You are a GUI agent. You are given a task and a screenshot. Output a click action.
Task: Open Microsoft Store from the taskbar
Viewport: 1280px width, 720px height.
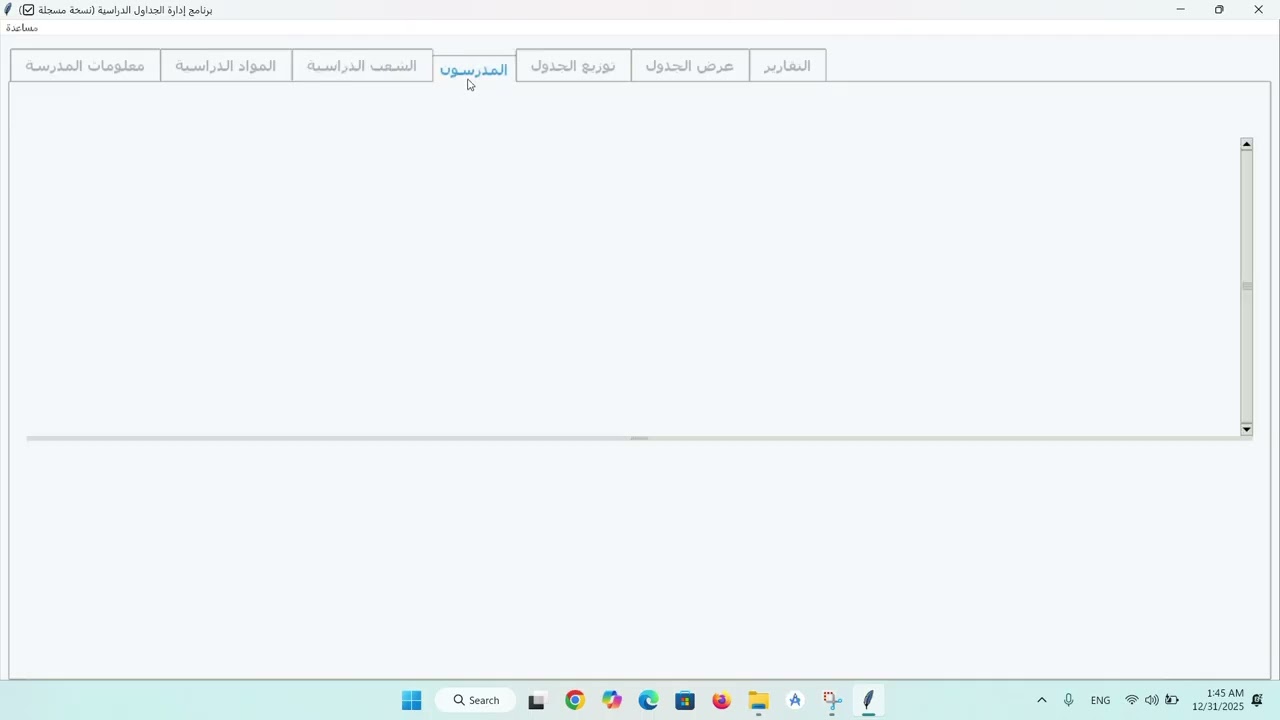685,700
